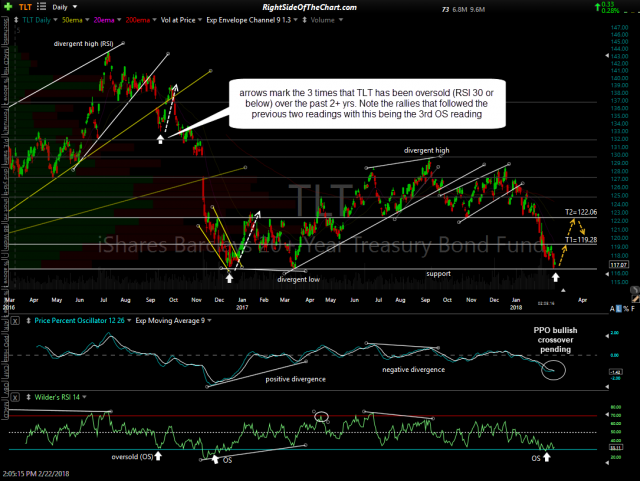640x481 pixels.
Task: Open the 20ema dropdown arrow
Action: click(x=119, y=20)
